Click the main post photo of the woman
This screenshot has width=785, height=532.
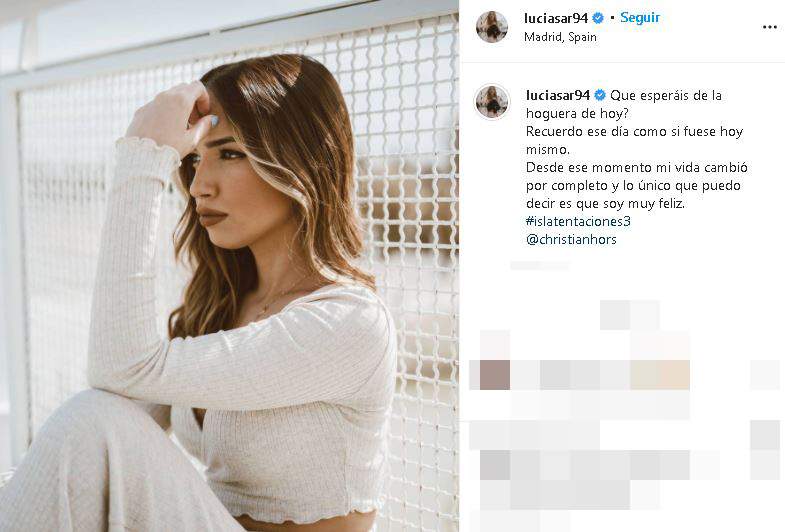[x=229, y=266]
